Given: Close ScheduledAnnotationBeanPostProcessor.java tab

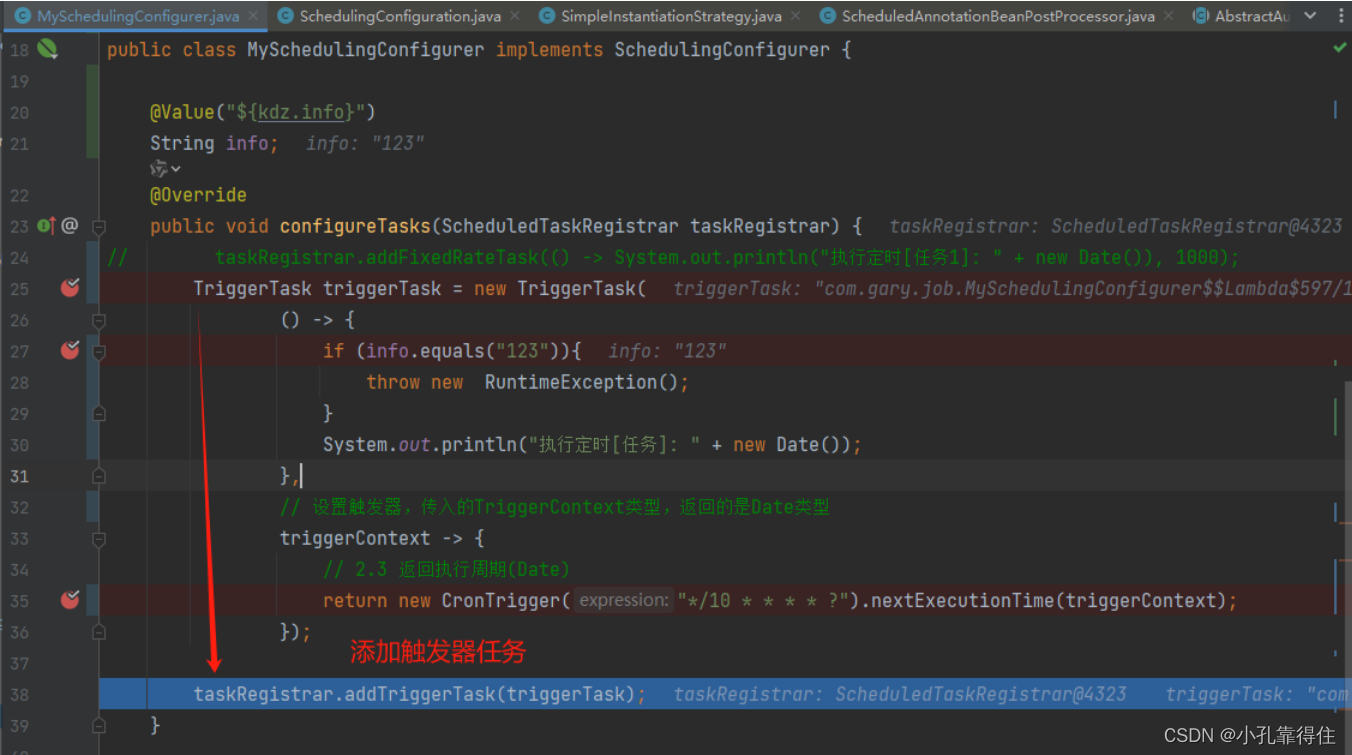Looking at the screenshot, I should pos(1169,16).
